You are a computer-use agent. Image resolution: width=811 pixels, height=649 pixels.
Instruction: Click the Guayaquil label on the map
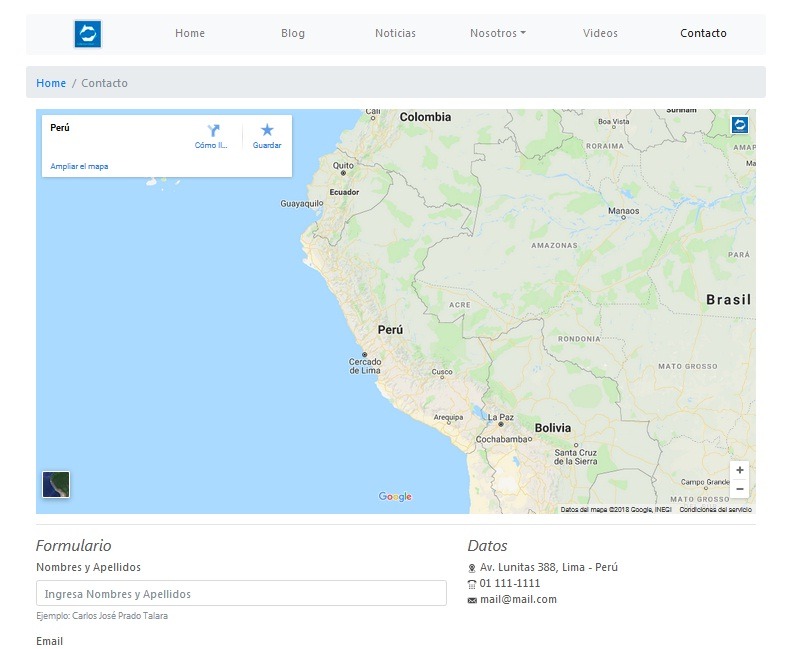point(302,204)
